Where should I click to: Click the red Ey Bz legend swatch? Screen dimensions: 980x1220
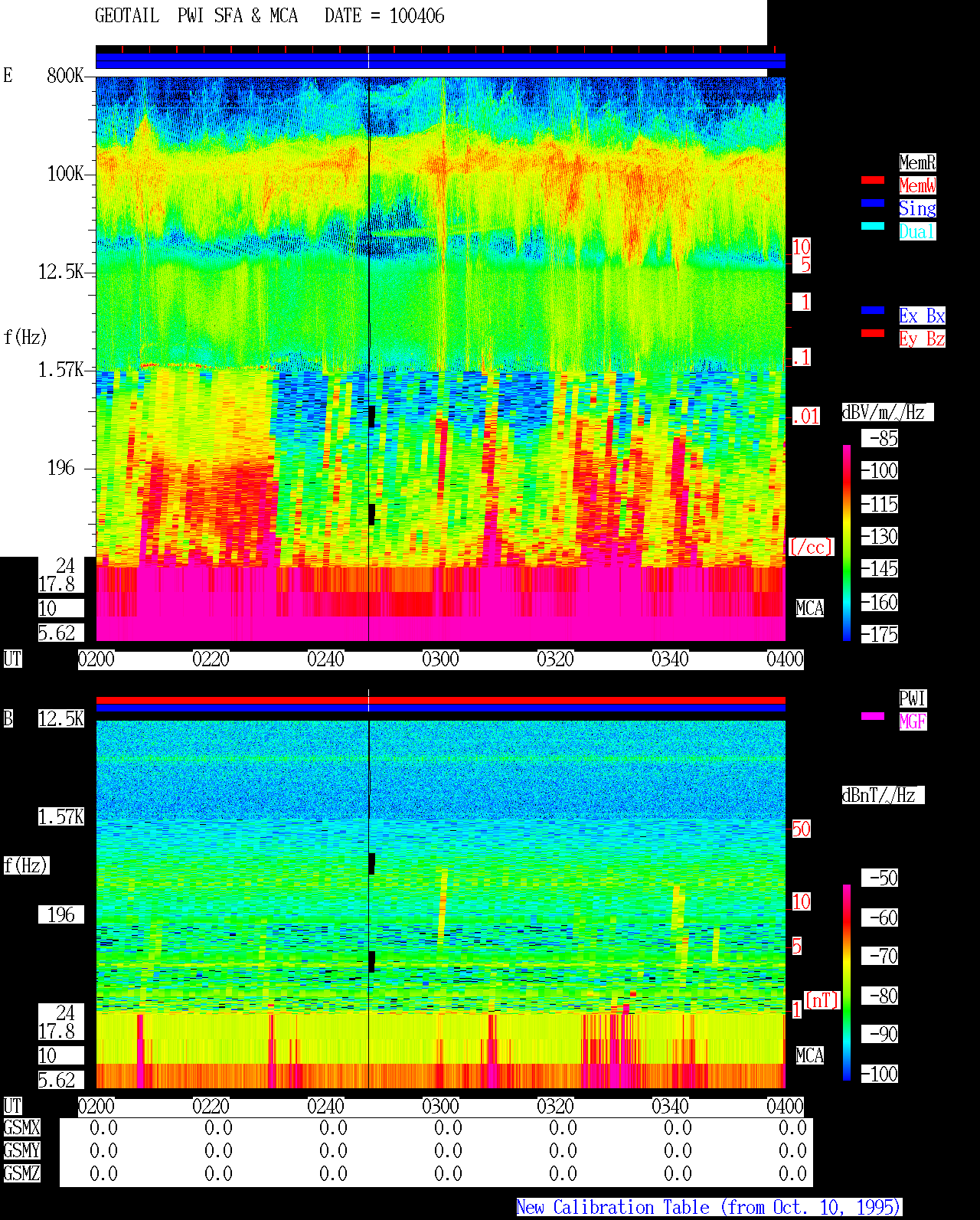point(873,333)
